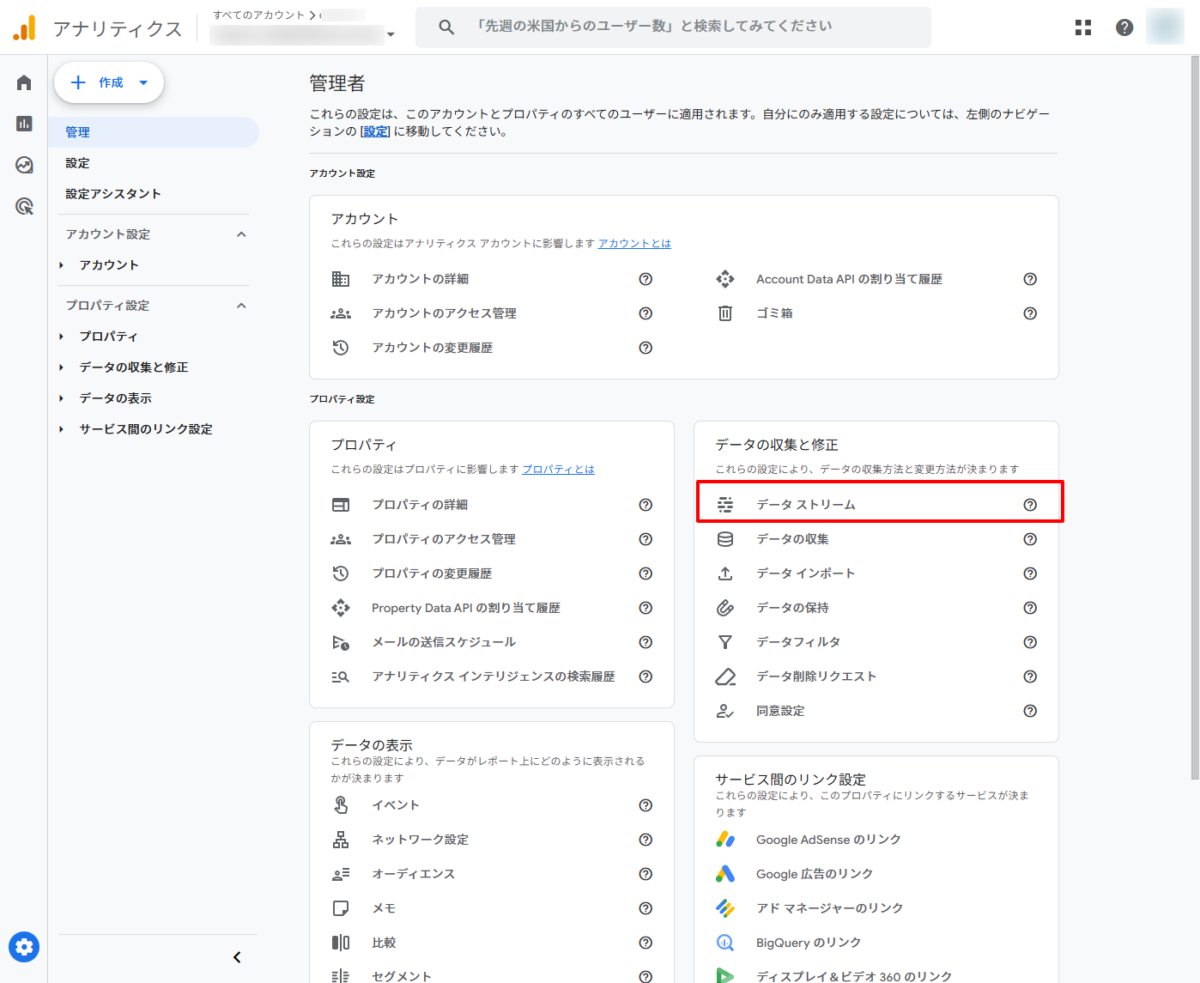
Task: Select 管理 in the sidebar menu
Action: [x=78, y=132]
